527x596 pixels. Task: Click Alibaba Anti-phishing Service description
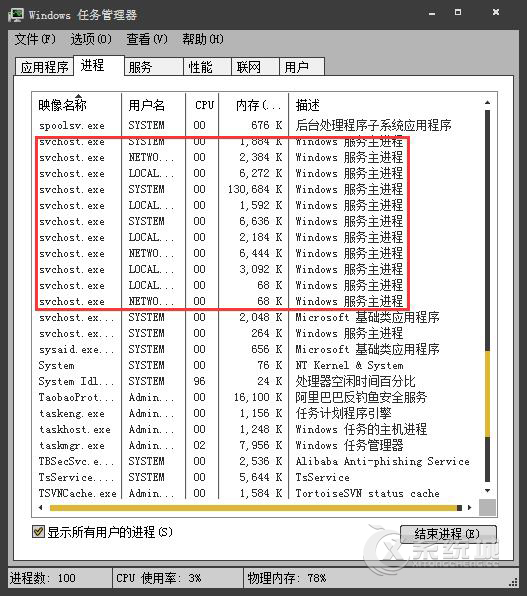383,461
